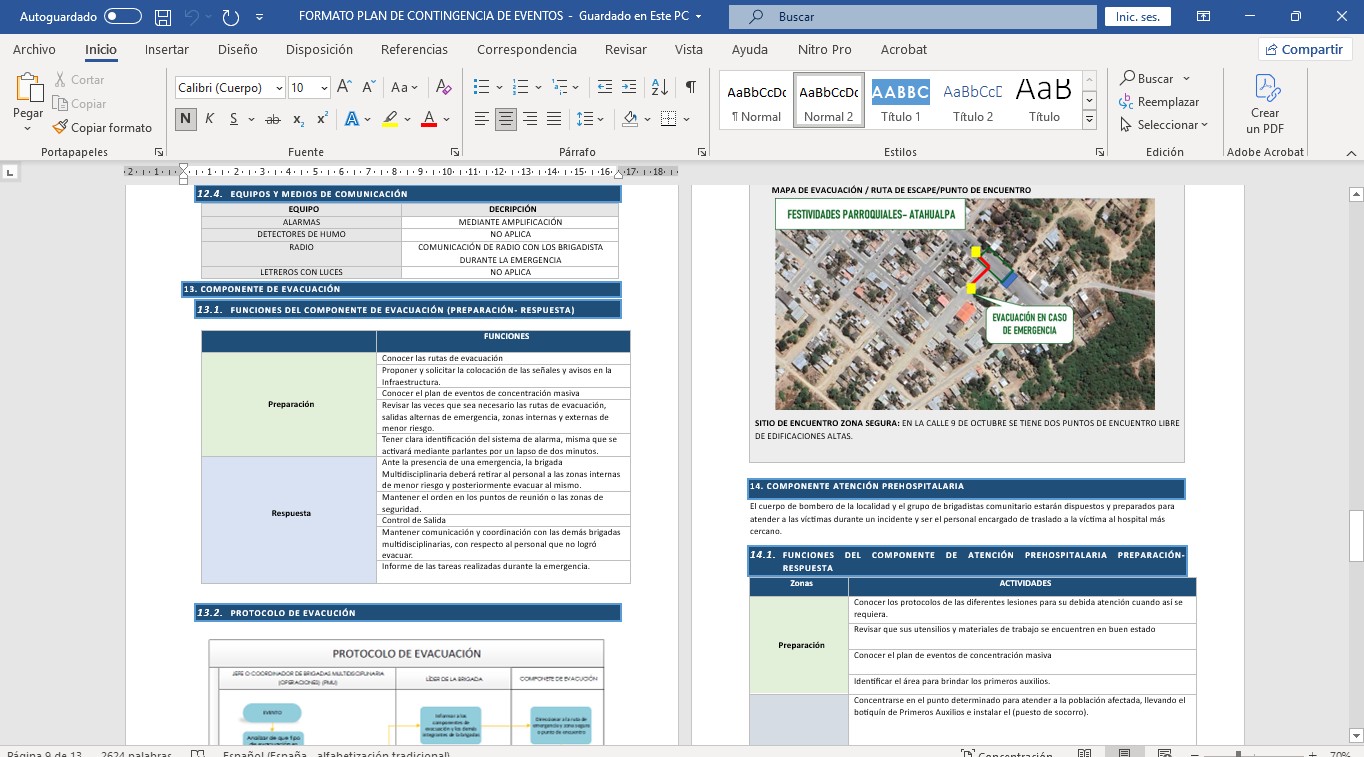The image size is (1364, 757).
Task: Toggle Italic formatting button
Action: [210, 119]
